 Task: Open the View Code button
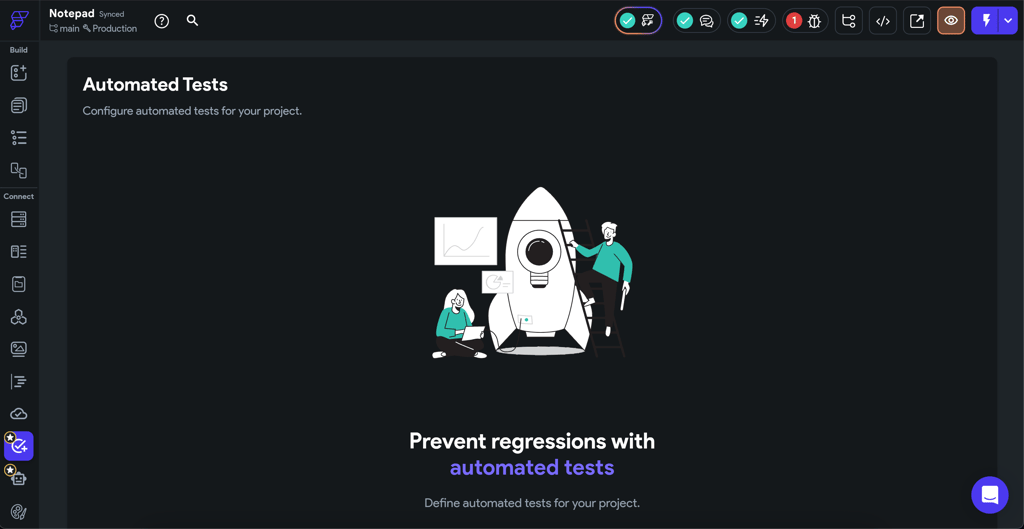(x=883, y=21)
